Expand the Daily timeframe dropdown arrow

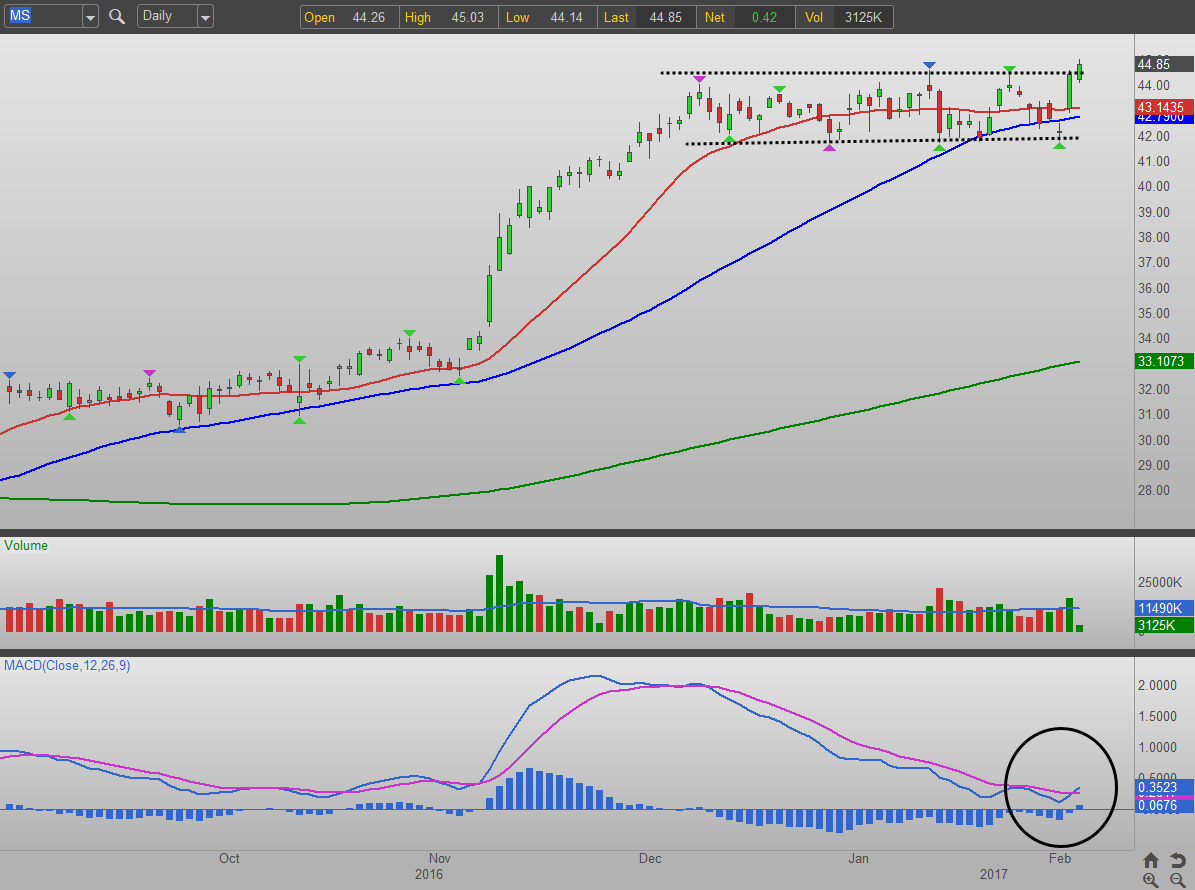pyautogui.click(x=204, y=17)
